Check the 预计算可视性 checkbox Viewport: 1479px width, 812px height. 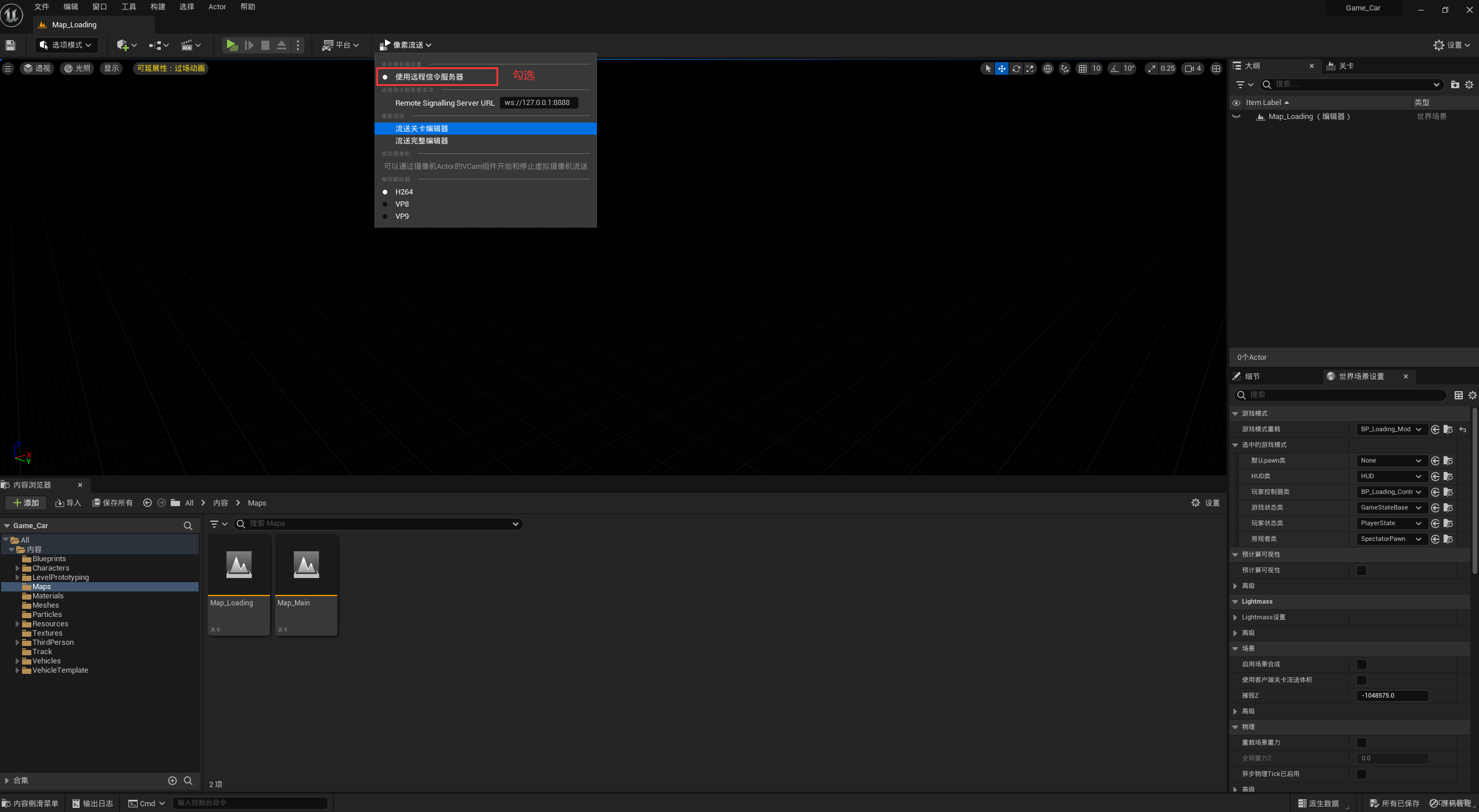coord(1361,571)
